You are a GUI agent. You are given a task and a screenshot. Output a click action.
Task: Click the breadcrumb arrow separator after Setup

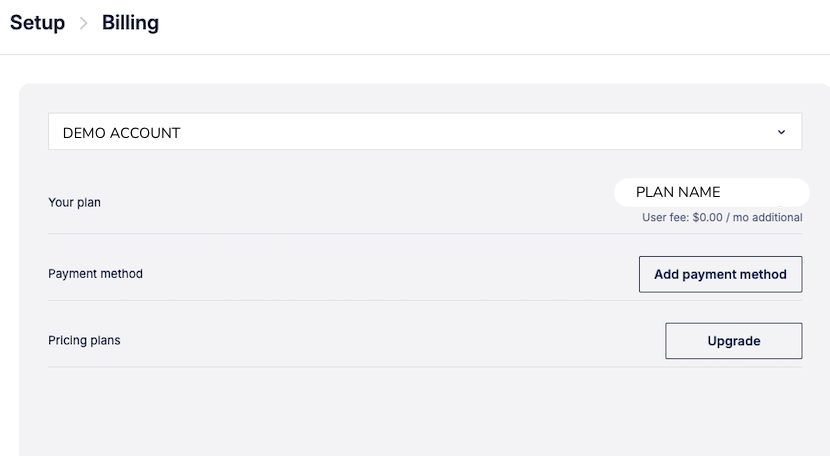pyautogui.click(x=84, y=24)
